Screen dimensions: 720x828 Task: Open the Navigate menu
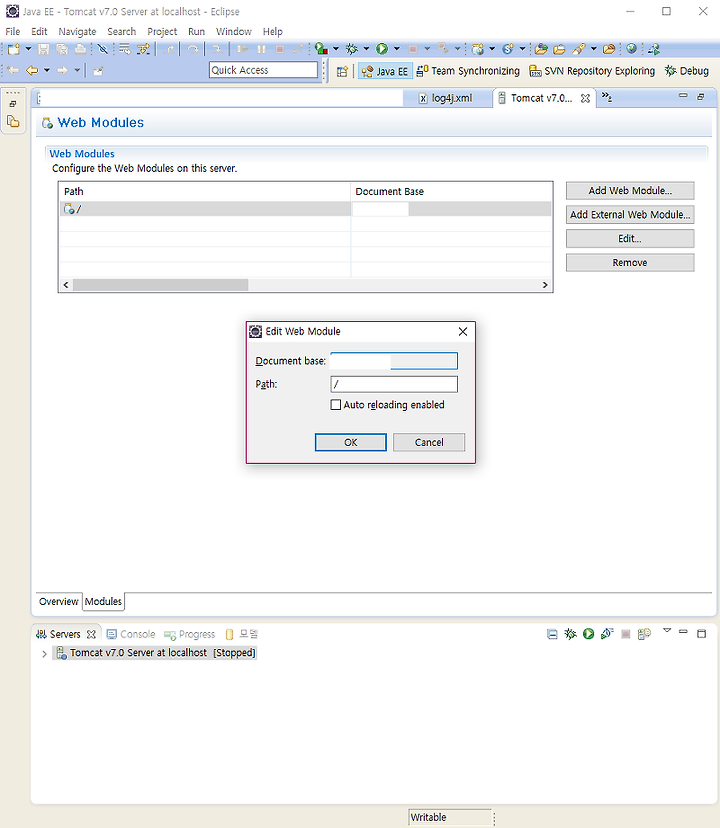(x=77, y=32)
